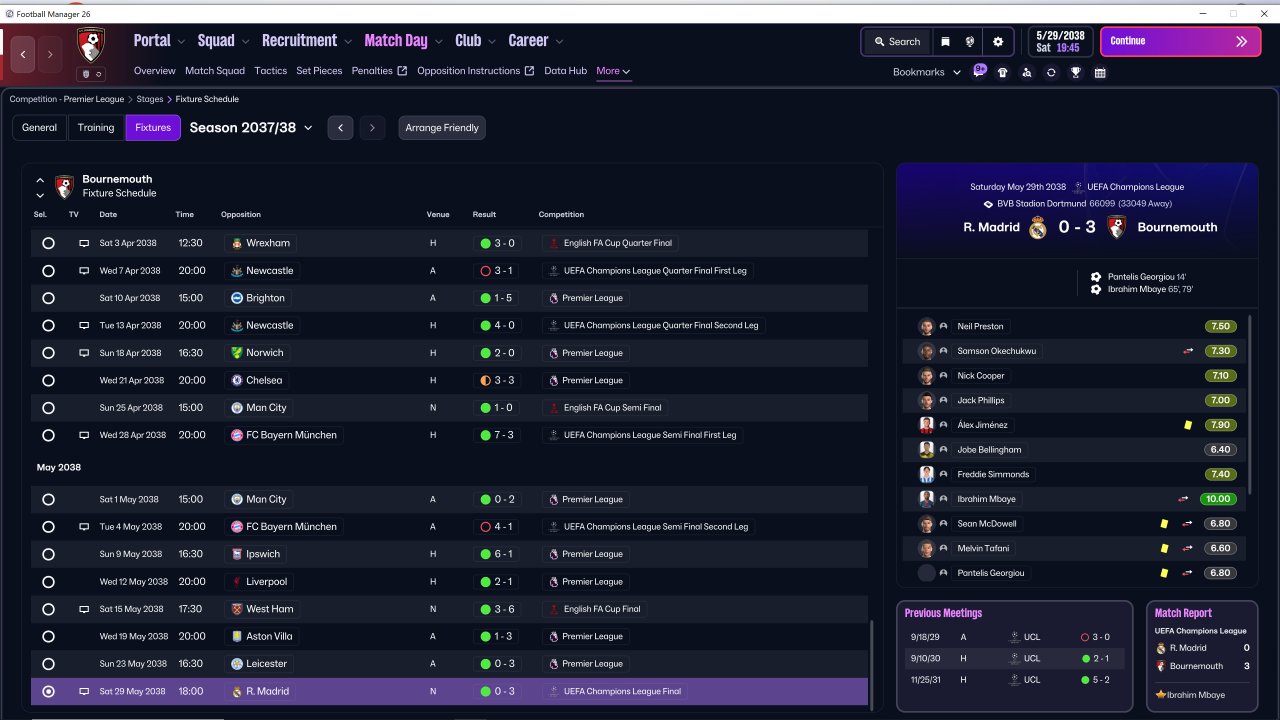The height and width of the screenshot is (720, 1280).
Task: Open the Bookmarks dropdown
Action: [x=927, y=72]
